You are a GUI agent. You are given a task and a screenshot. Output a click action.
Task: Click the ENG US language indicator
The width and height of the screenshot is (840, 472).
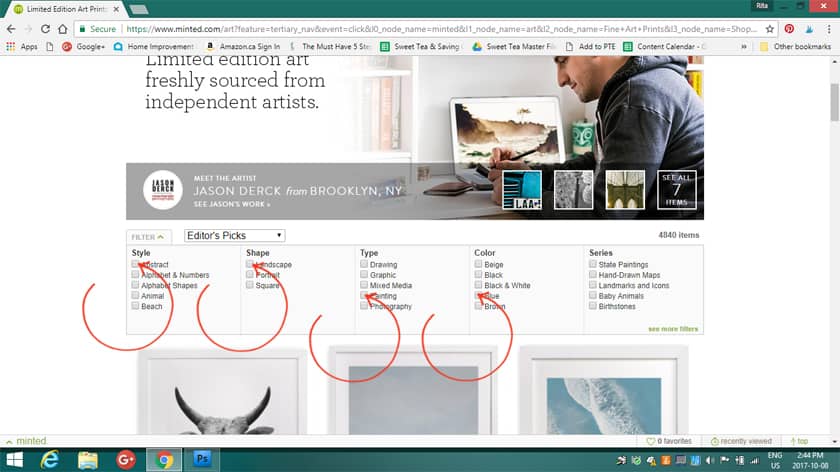tap(775, 460)
